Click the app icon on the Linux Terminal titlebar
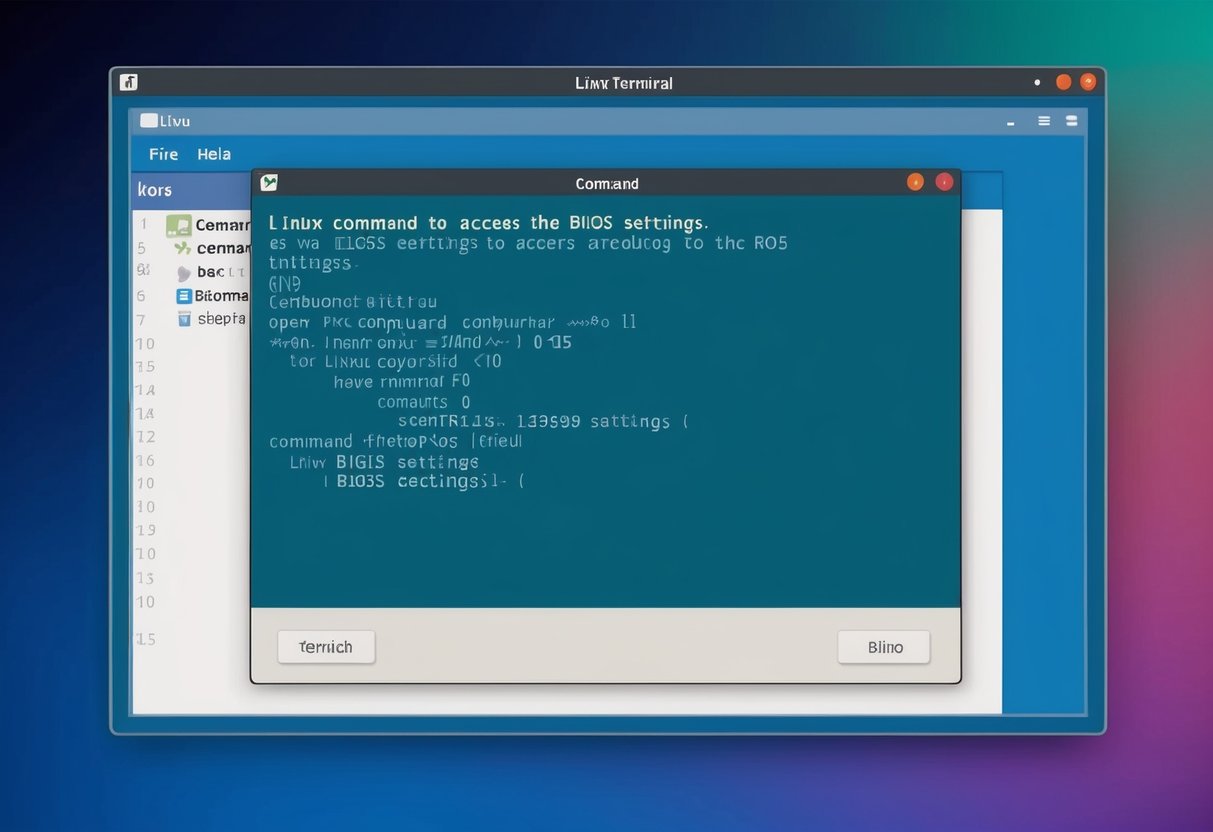1213x832 pixels. click(128, 82)
